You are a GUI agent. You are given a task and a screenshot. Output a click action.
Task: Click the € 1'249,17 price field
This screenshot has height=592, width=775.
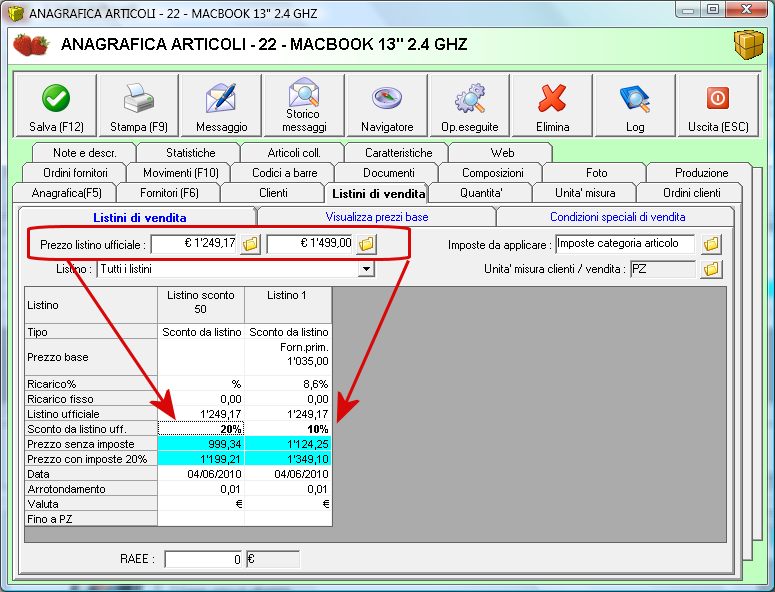[x=194, y=244]
